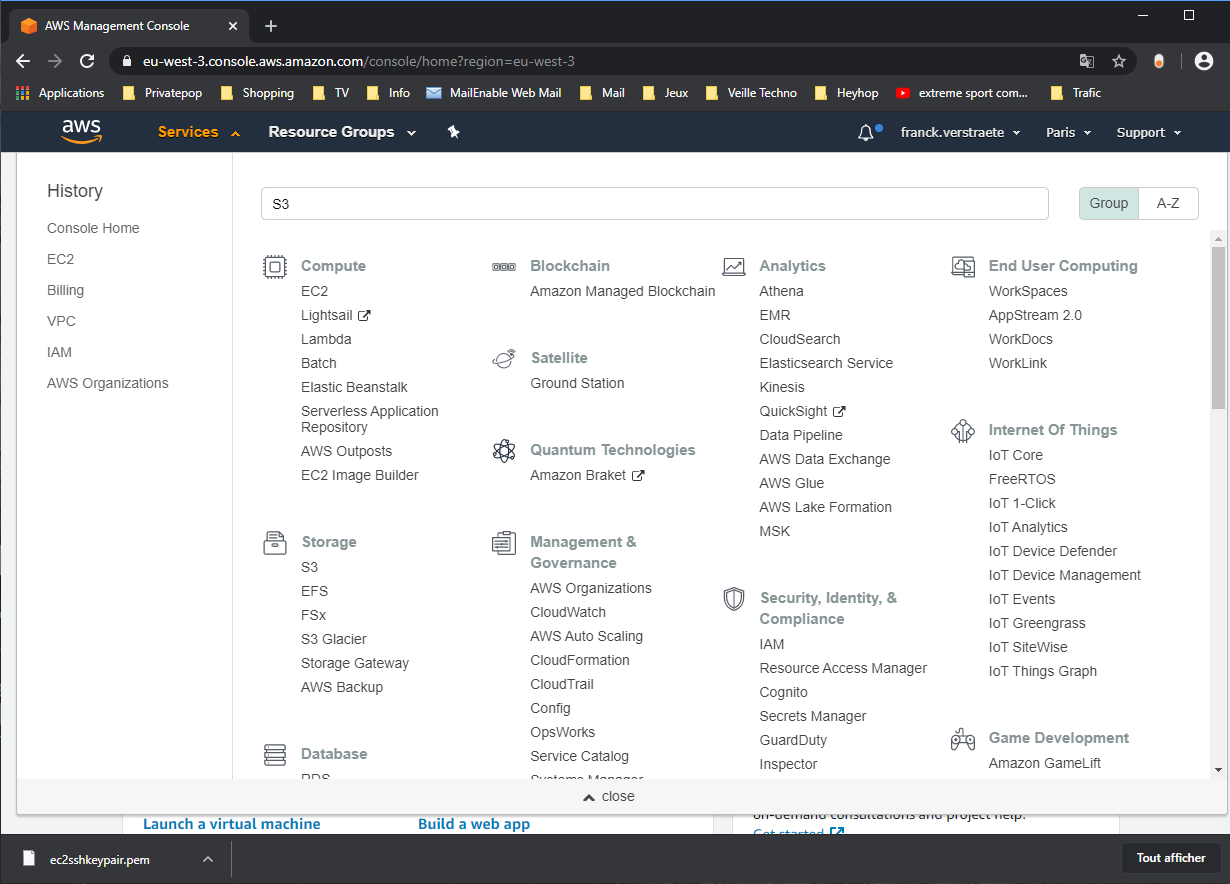Open the franck.verstraete account dropdown
Viewport: 1230px width, 884px height.
pyautogui.click(x=960, y=132)
